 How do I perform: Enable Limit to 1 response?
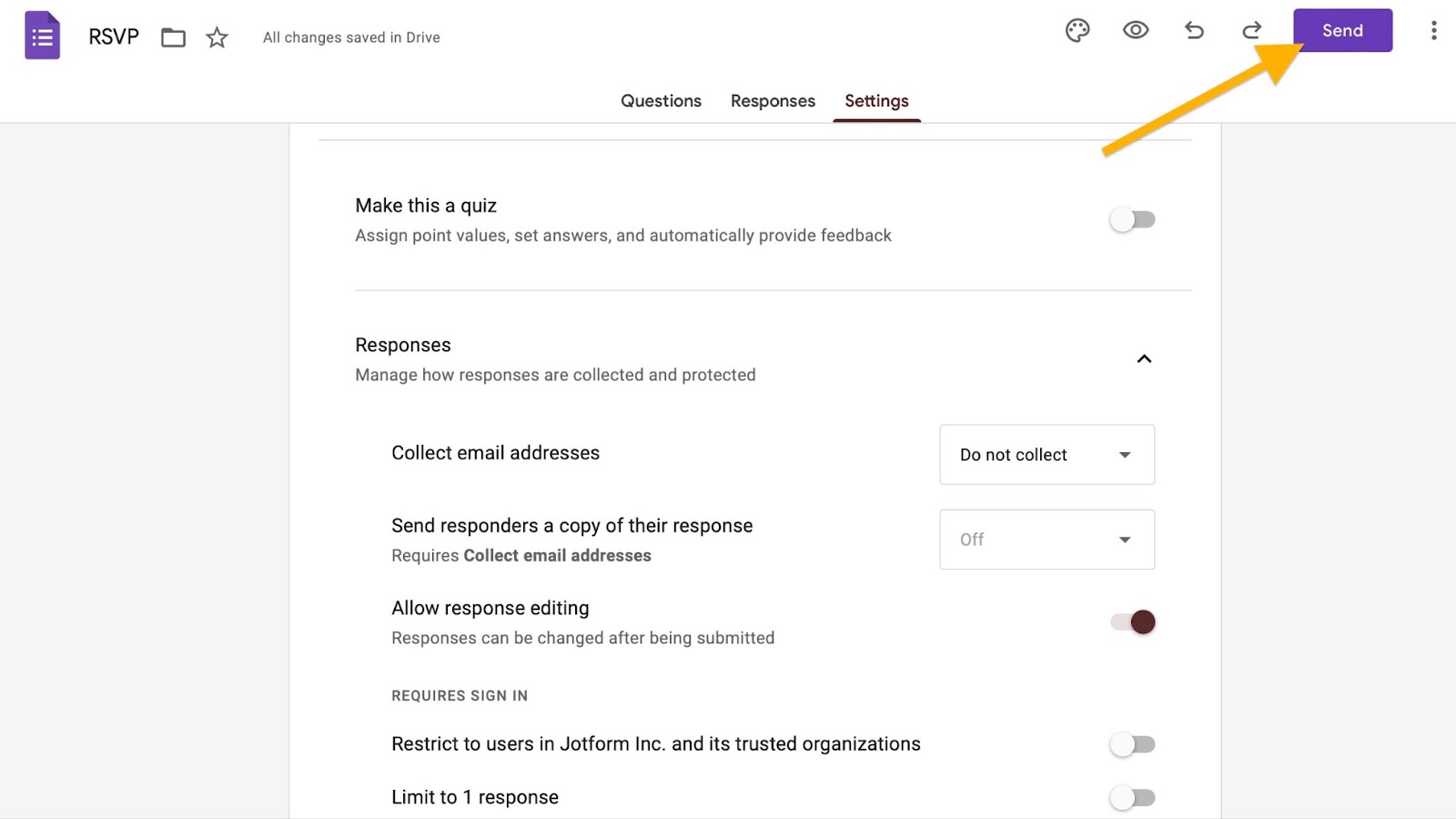[x=1132, y=798]
